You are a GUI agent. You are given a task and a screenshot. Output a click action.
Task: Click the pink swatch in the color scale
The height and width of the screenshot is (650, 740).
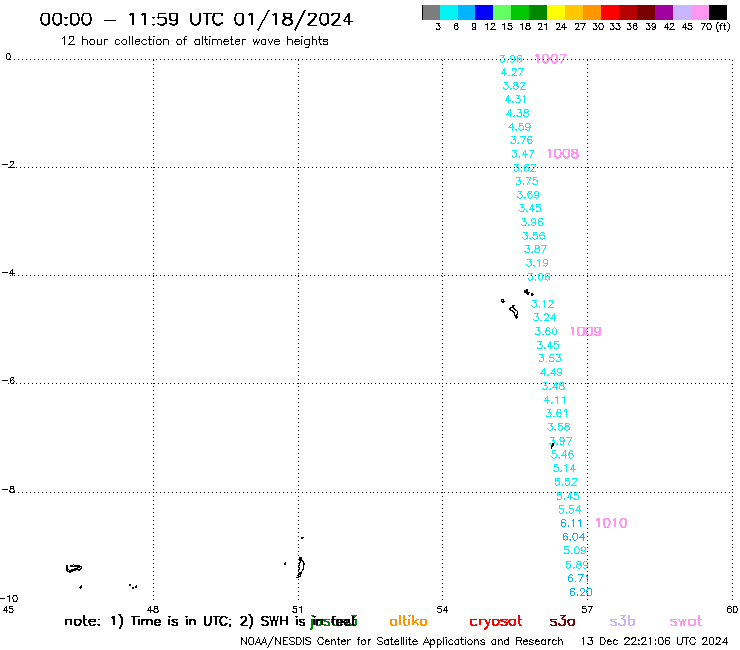click(x=700, y=12)
